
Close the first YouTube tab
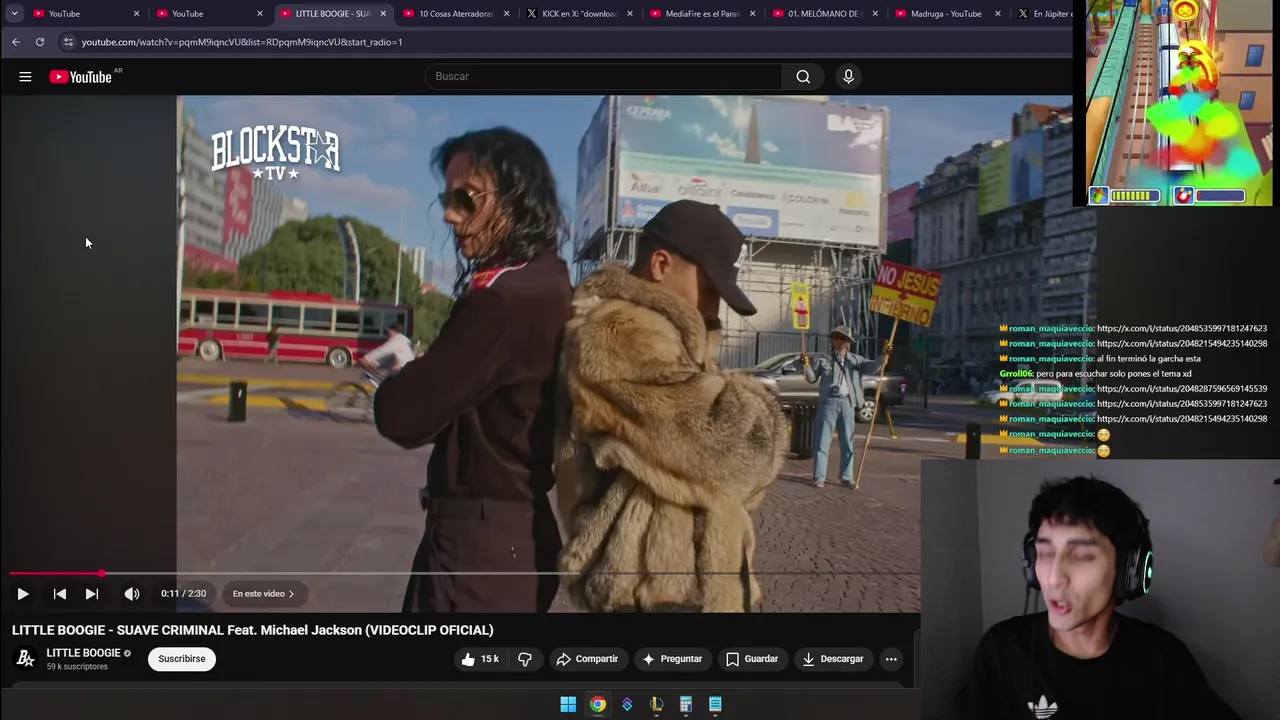point(136,14)
